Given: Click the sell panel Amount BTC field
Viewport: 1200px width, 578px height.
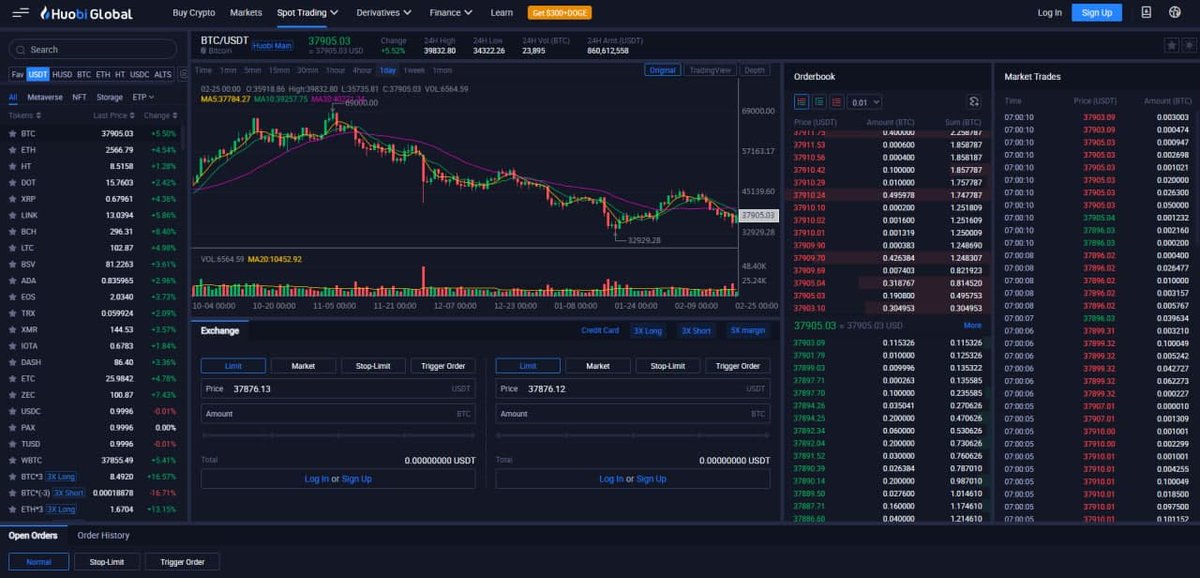Looking at the screenshot, I should coord(633,414).
